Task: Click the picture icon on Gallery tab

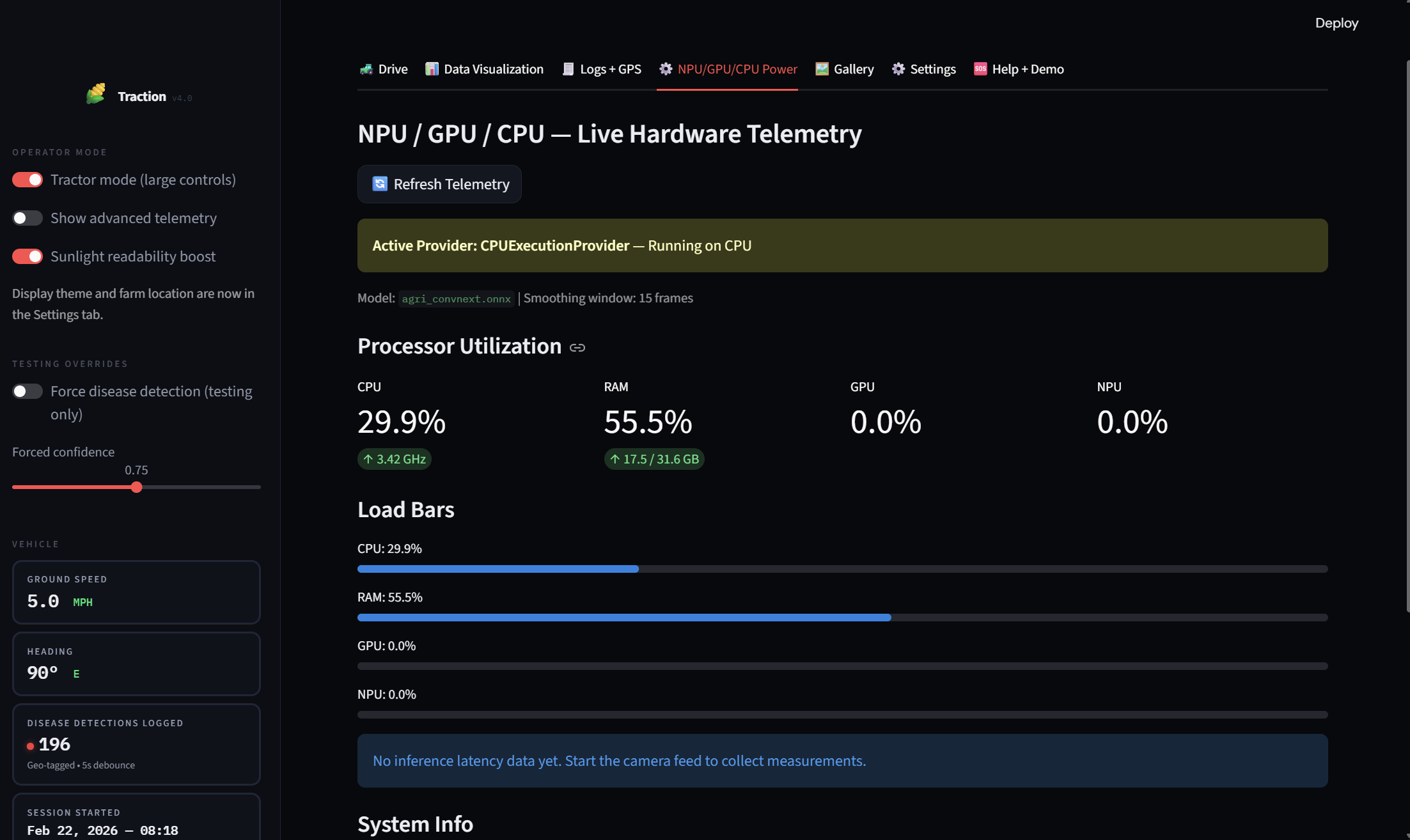Action: pos(822,69)
